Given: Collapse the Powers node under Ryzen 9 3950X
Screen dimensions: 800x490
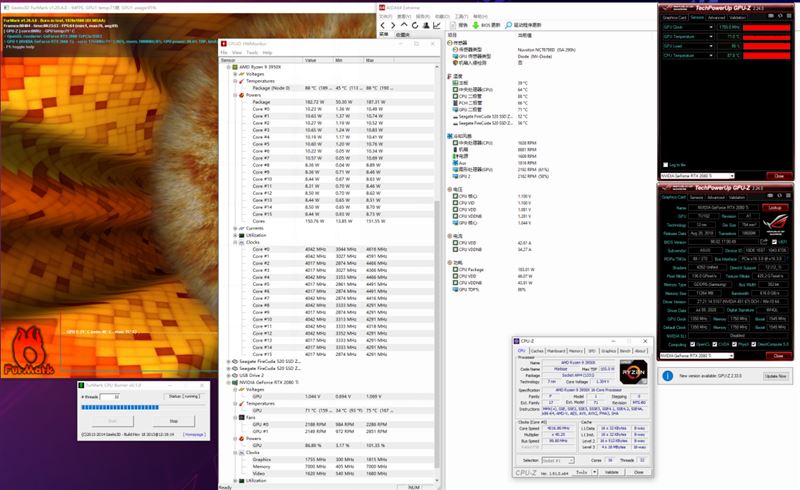Looking at the screenshot, I should click(x=235, y=95).
